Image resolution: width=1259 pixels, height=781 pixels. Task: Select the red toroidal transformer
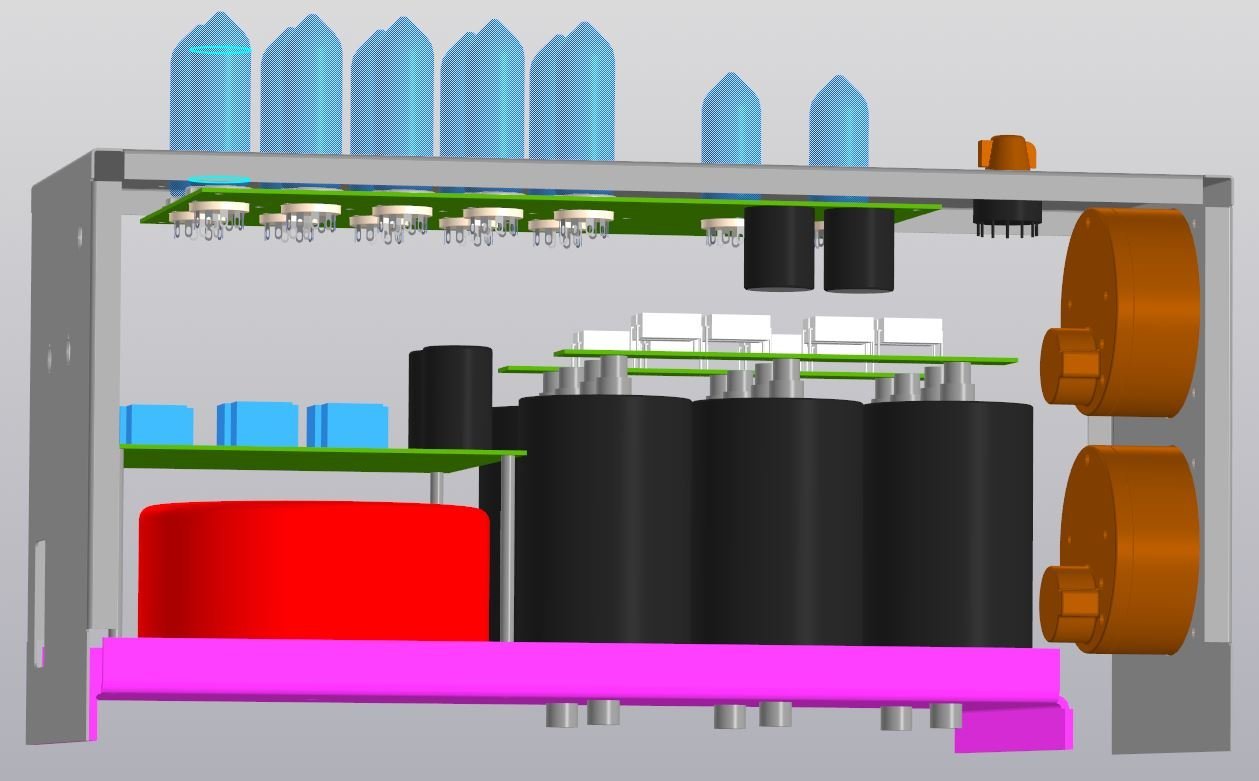pyautogui.click(x=312, y=570)
